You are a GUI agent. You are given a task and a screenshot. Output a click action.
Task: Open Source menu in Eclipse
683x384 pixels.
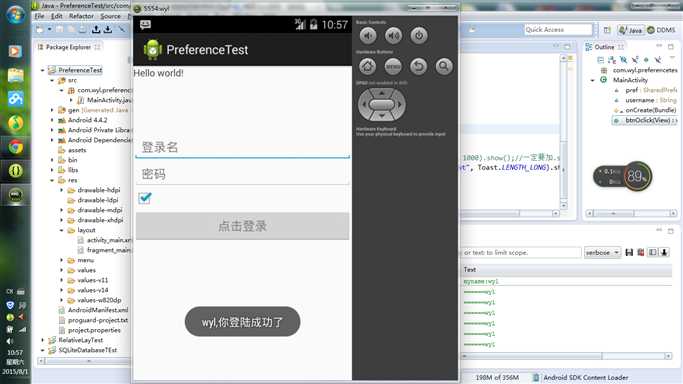pyautogui.click(x=110, y=16)
